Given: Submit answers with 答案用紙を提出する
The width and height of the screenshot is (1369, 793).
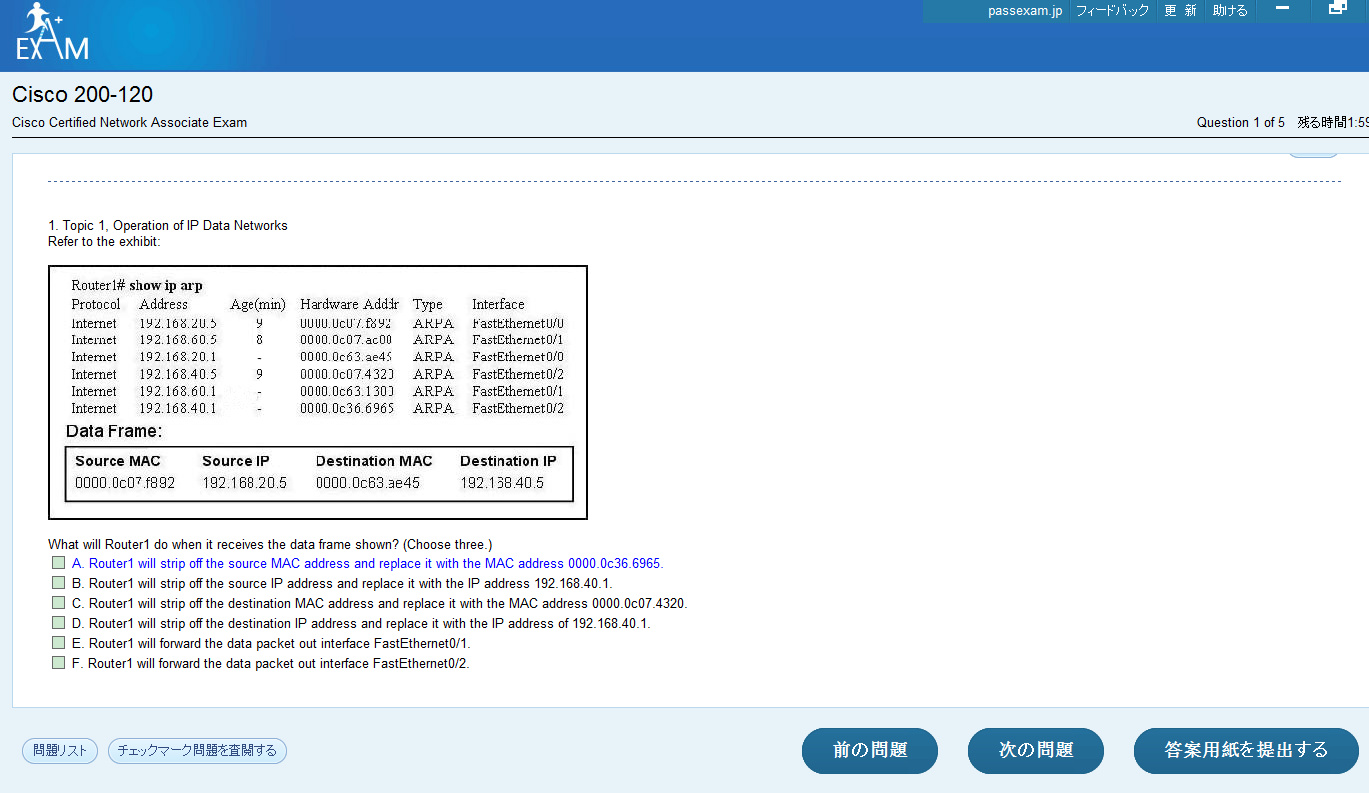Looking at the screenshot, I should pos(1246,751).
